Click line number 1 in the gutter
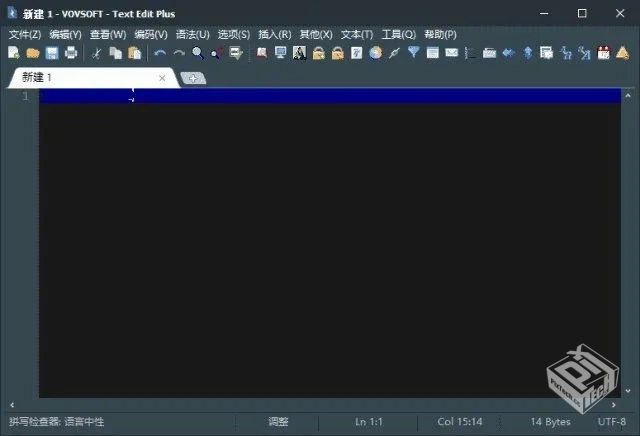 pos(25,96)
